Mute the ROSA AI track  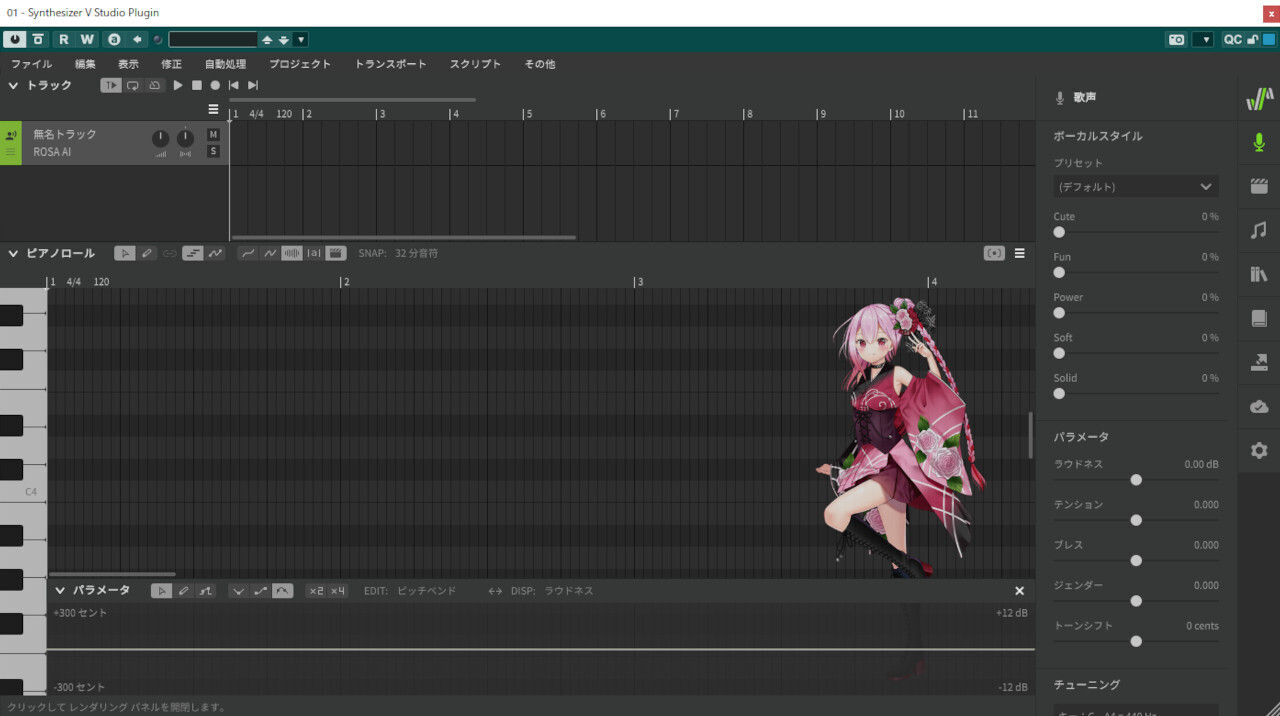(x=213, y=134)
